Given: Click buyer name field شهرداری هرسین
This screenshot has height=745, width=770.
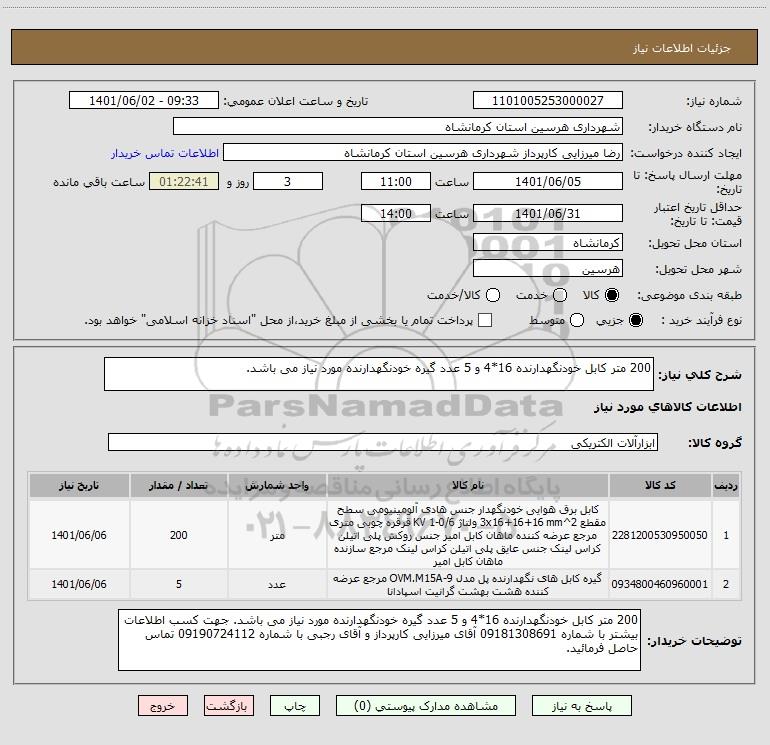Looking at the screenshot, I should 398,126.
